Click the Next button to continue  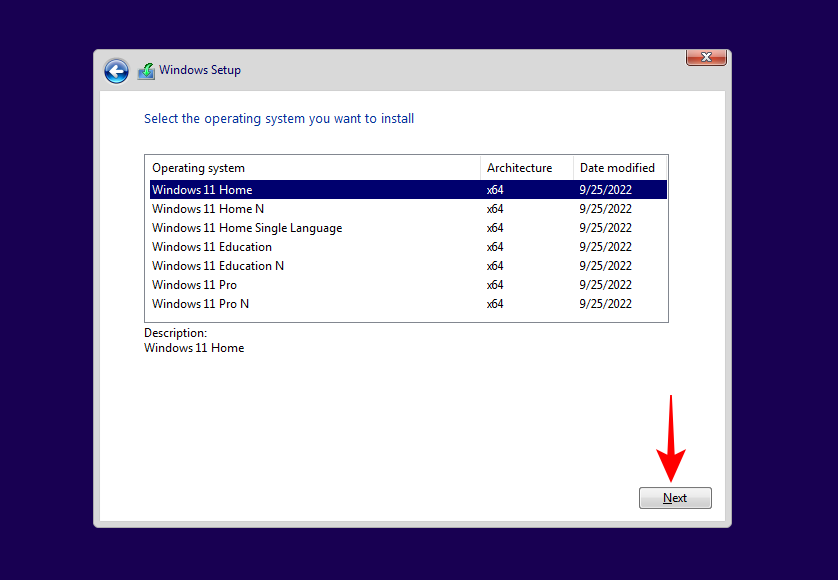[675, 497]
